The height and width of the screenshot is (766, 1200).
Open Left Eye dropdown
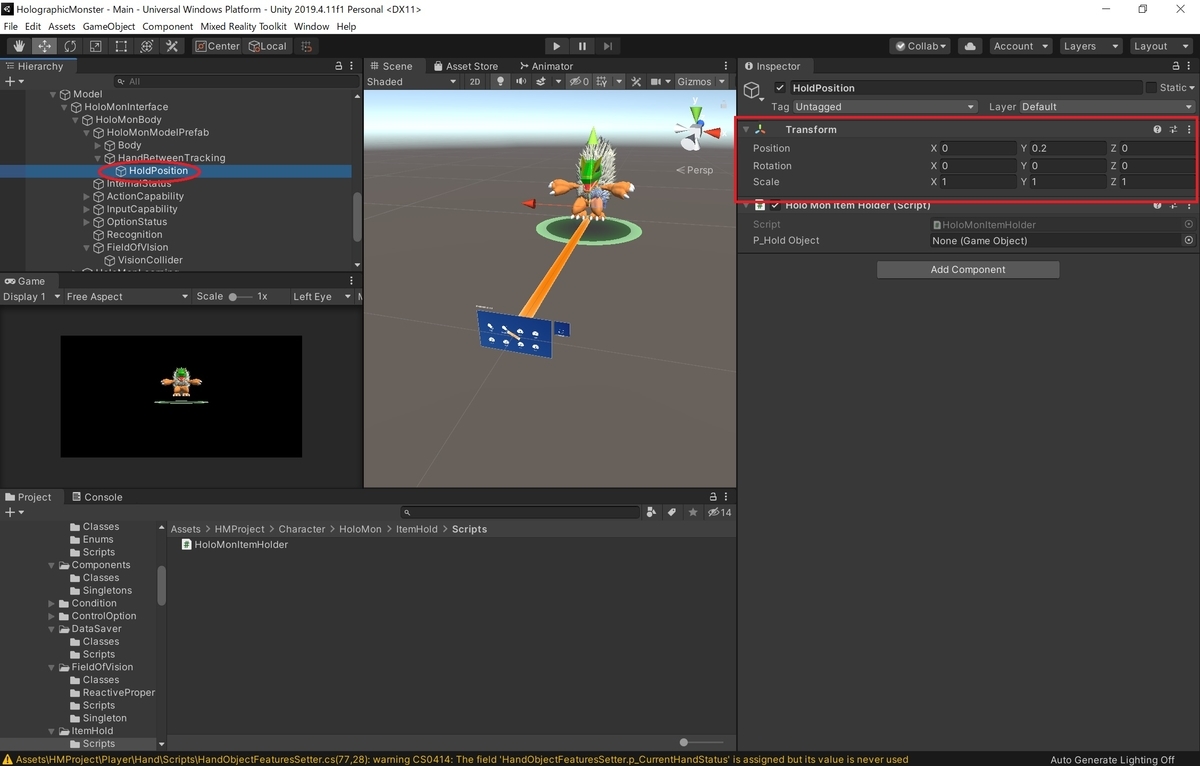tap(322, 297)
